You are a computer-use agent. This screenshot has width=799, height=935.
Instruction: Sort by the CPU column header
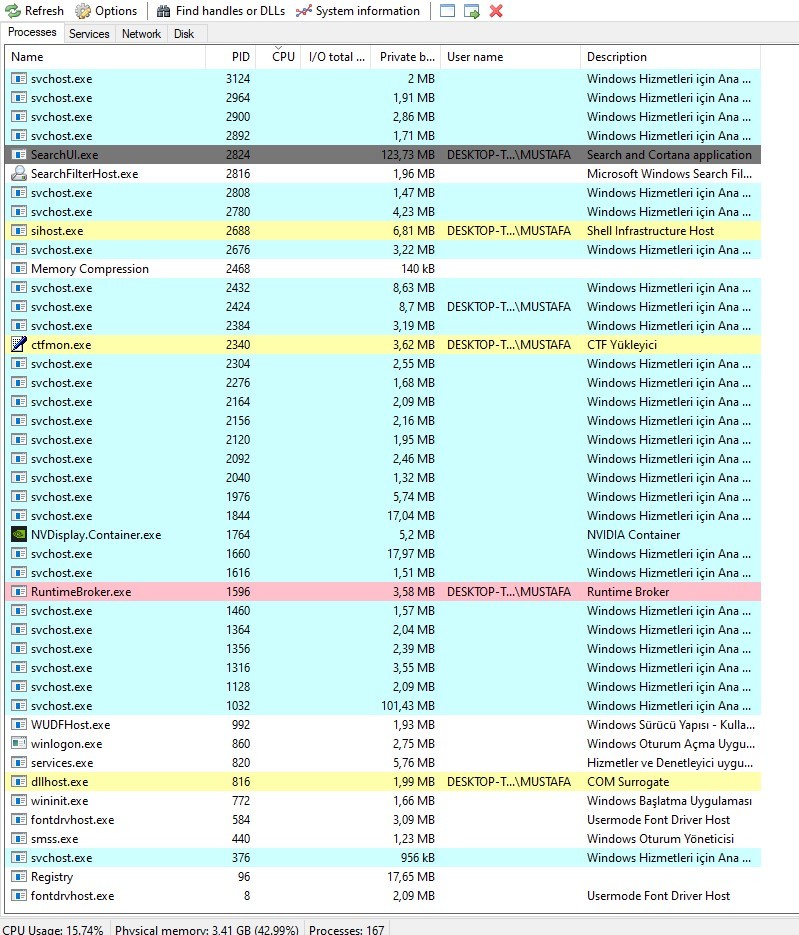click(x=278, y=57)
